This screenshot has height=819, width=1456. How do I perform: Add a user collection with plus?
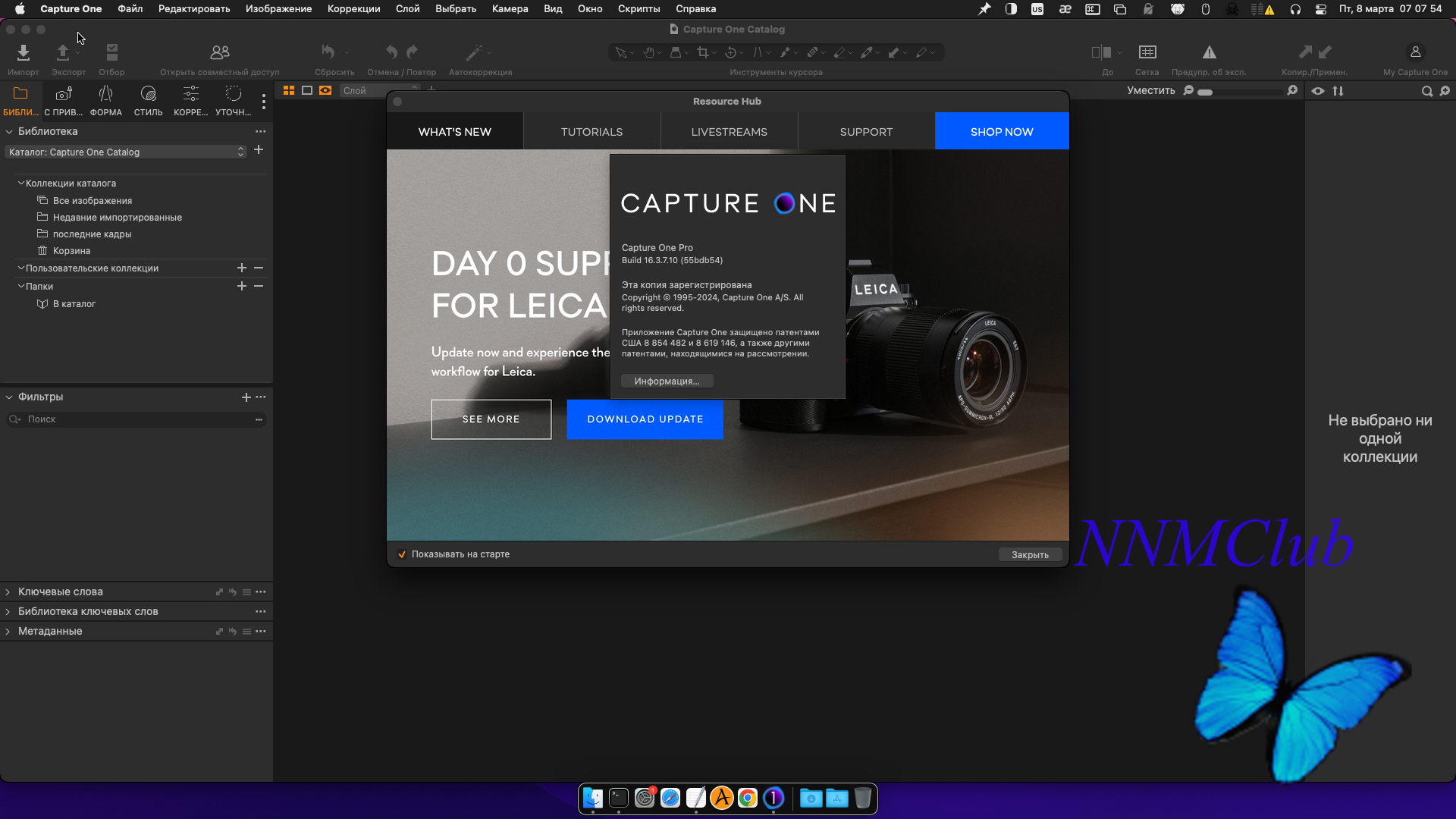point(242,268)
